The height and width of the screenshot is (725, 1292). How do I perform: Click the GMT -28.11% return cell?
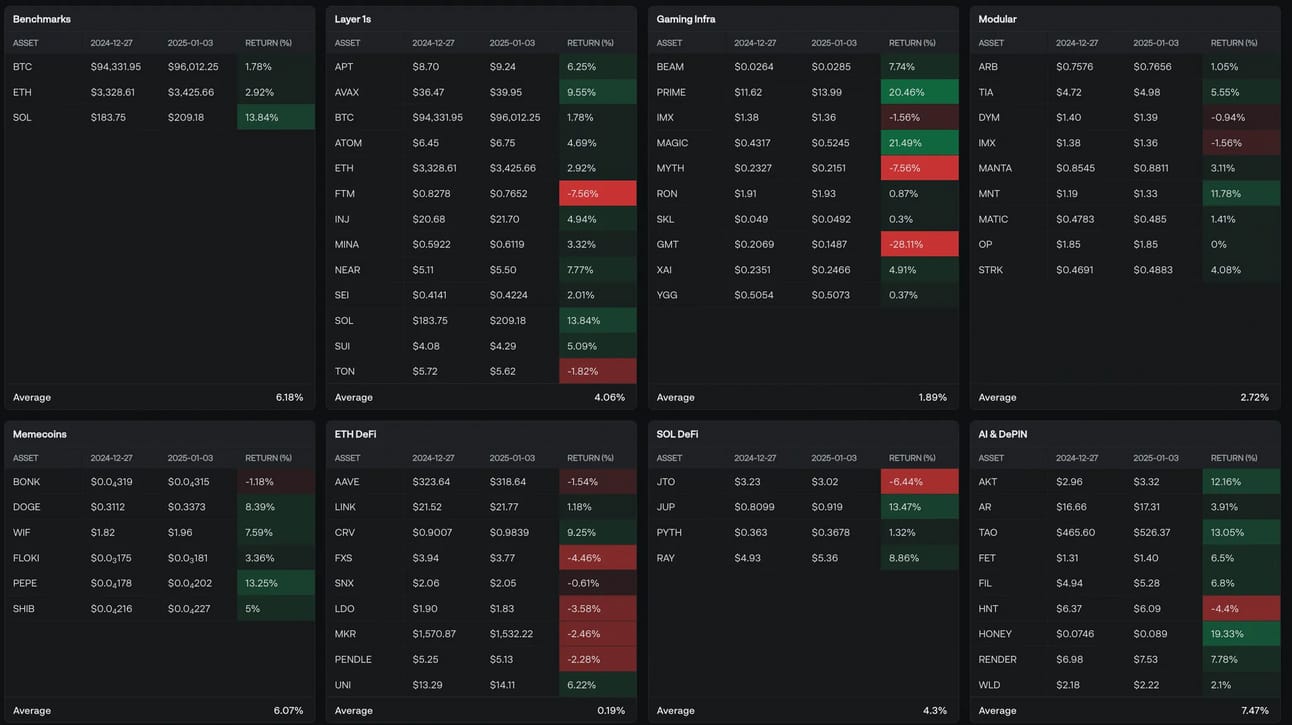tap(920, 244)
